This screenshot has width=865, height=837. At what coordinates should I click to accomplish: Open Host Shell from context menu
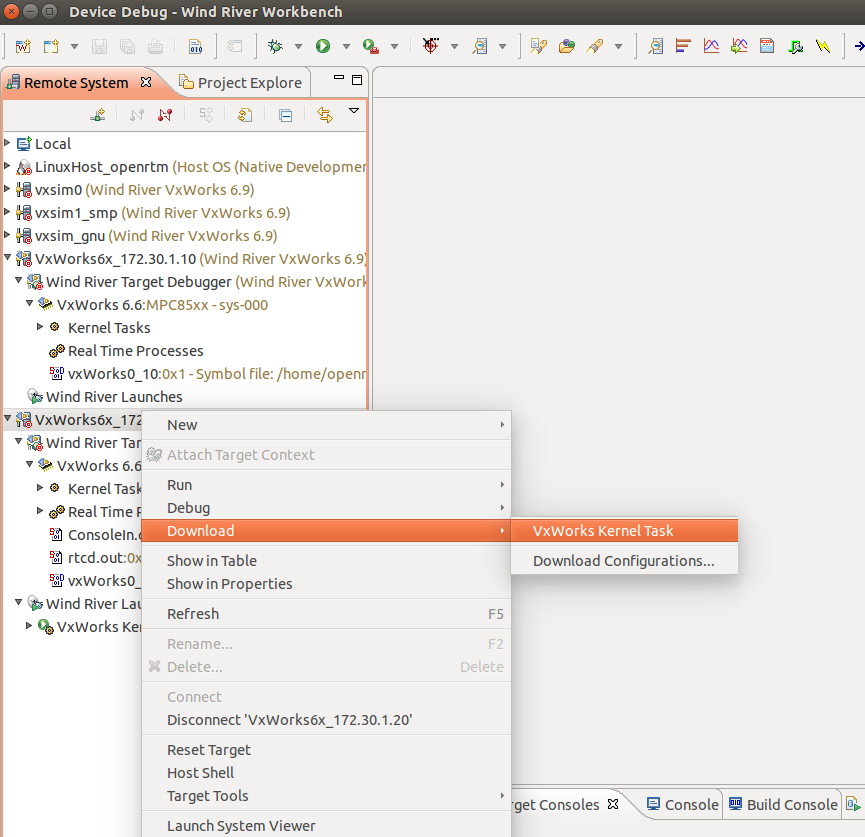point(326,773)
